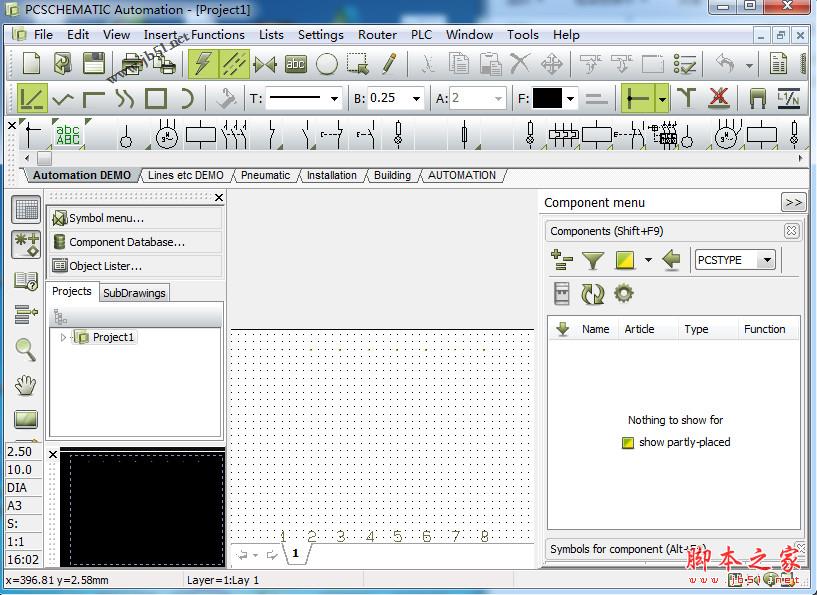Select the slanted line drawing tool

pyautogui.click(x=32, y=98)
